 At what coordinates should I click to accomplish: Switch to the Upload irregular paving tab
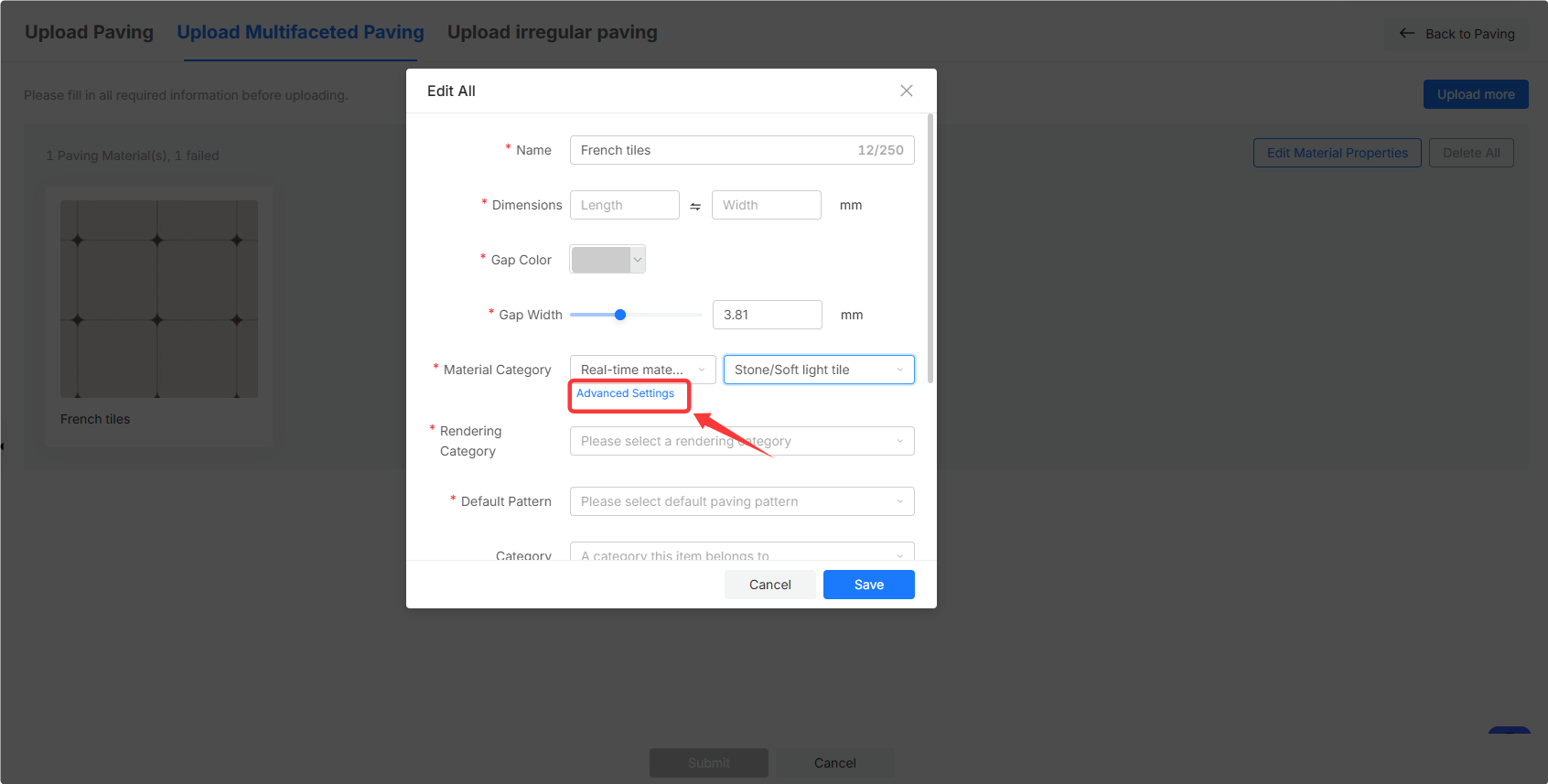[553, 32]
